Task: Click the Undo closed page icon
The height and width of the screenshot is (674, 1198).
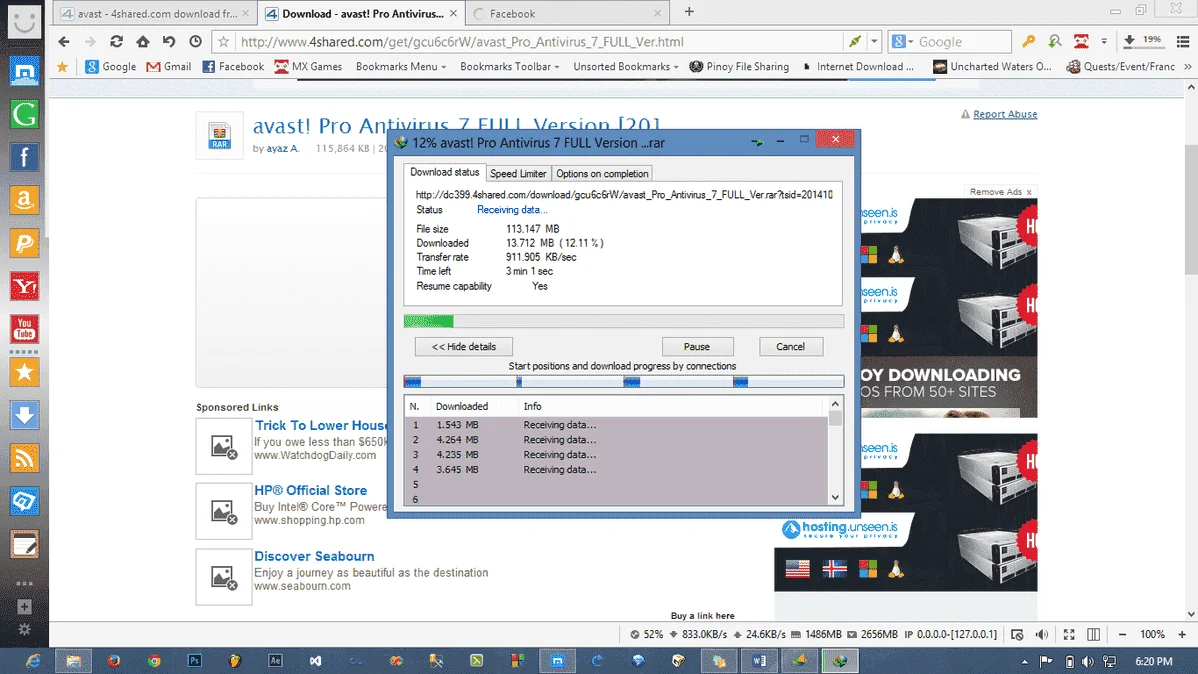Action: tap(169, 42)
